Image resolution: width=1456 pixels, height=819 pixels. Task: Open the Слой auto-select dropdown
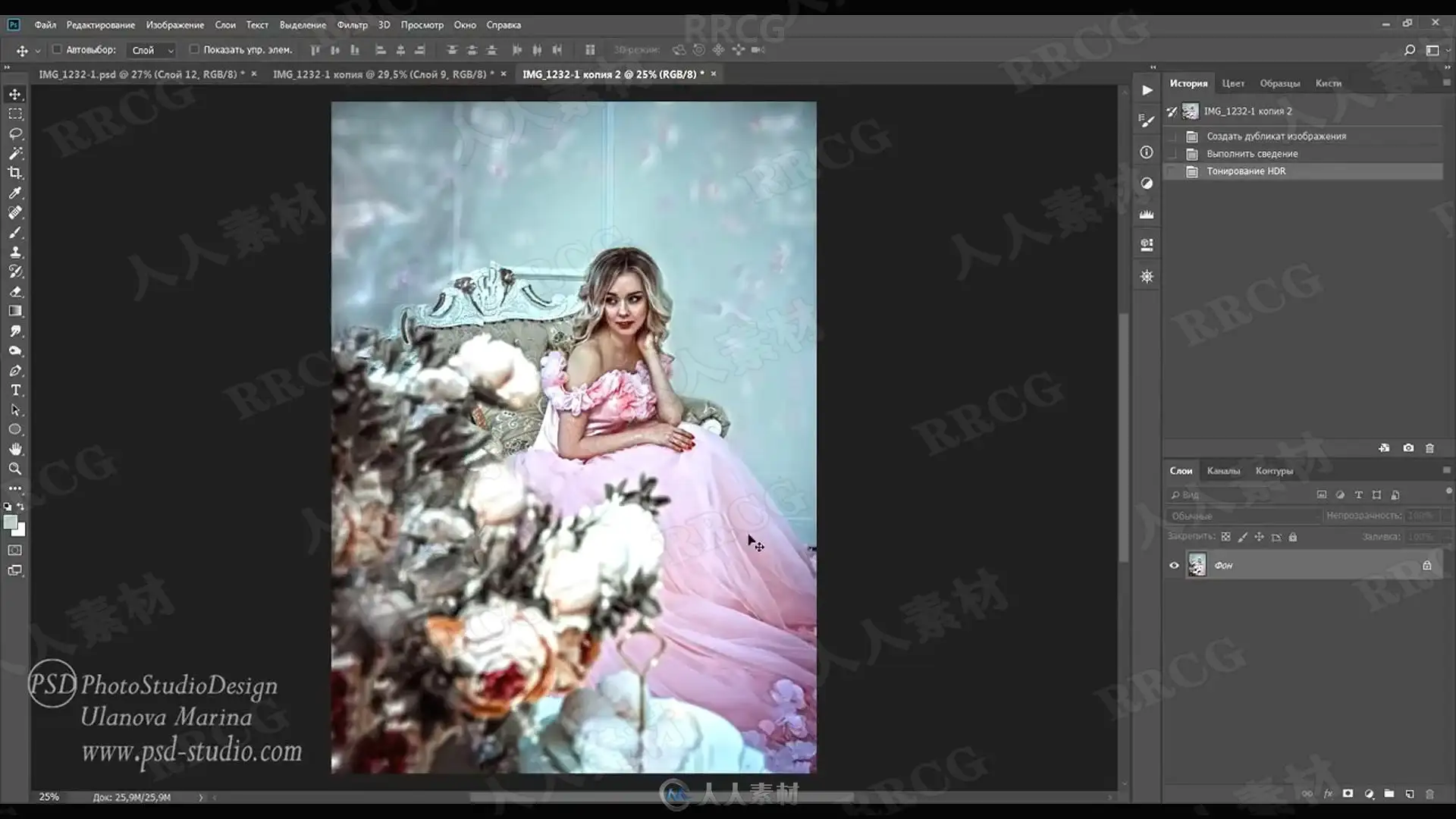[x=152, y=50]
